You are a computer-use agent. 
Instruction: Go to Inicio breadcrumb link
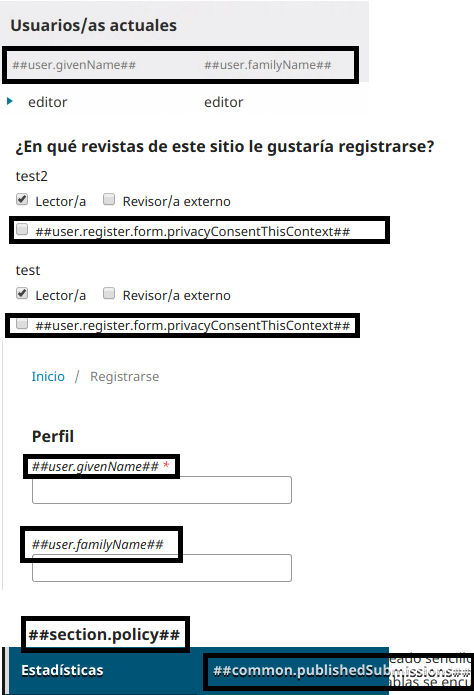point(48,376)
